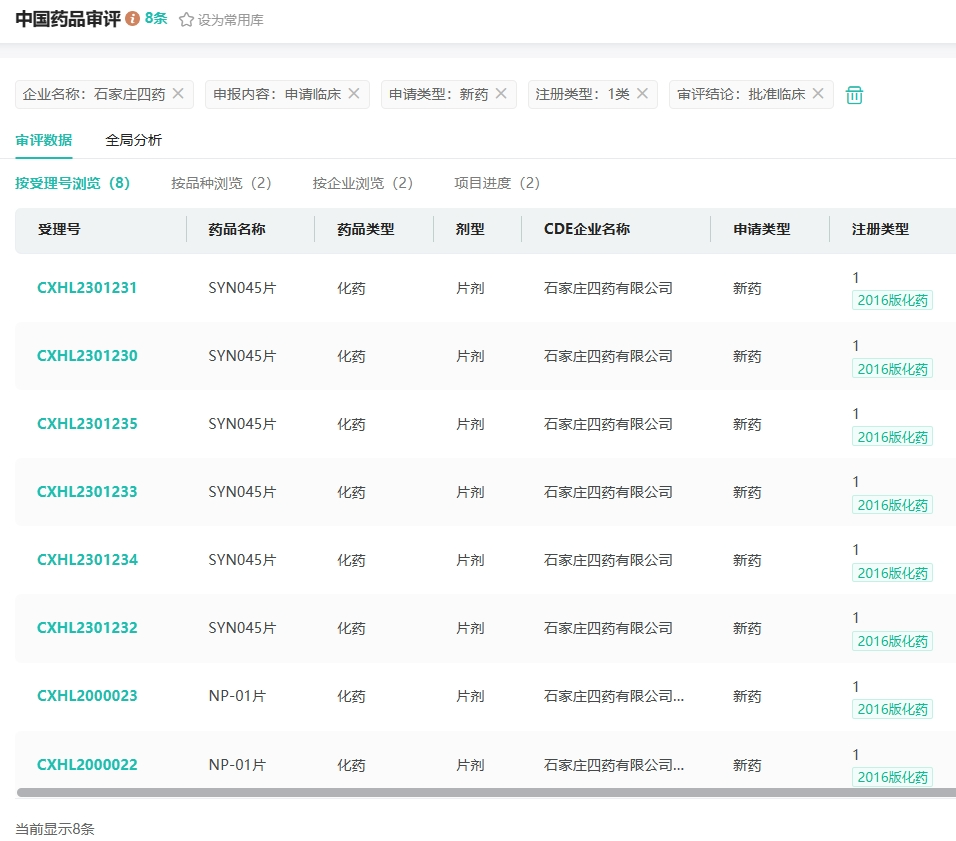Click the info icon beside 中国药品审评
956x841 pixels.
[x=133, y=19]
